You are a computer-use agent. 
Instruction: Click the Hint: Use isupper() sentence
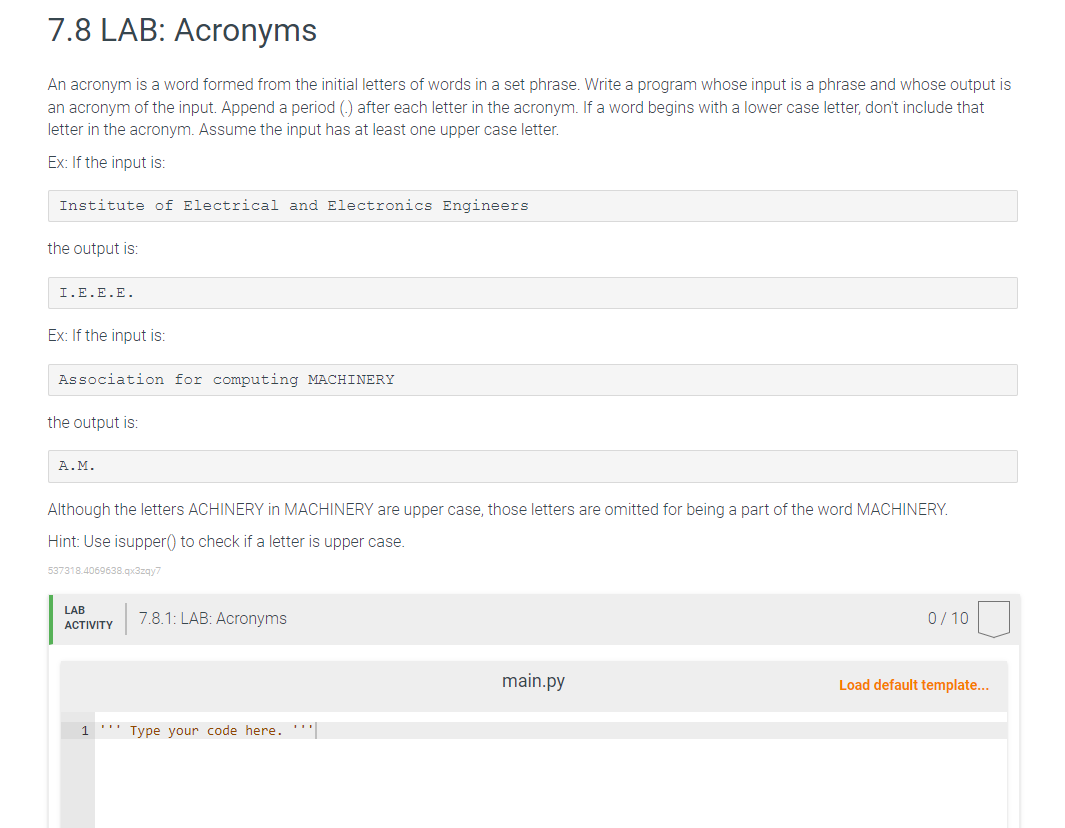(x=225, y=541)
